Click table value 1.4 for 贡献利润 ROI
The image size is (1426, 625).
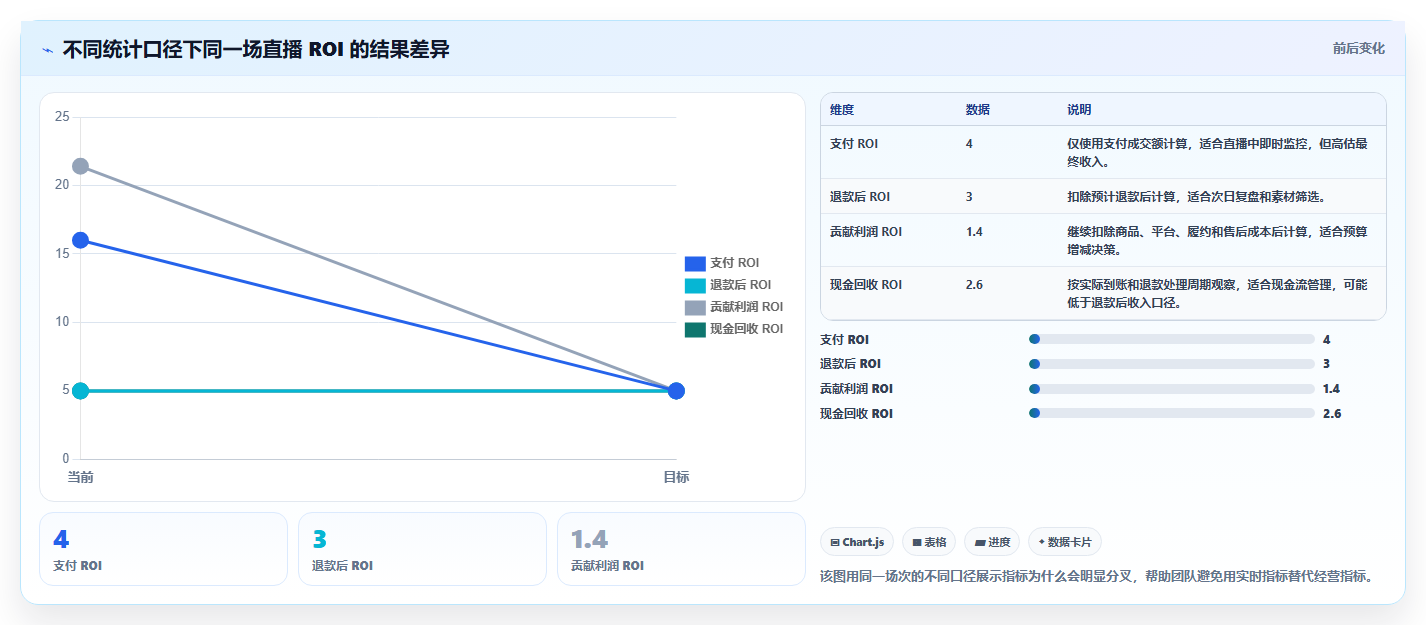point(974,232)
